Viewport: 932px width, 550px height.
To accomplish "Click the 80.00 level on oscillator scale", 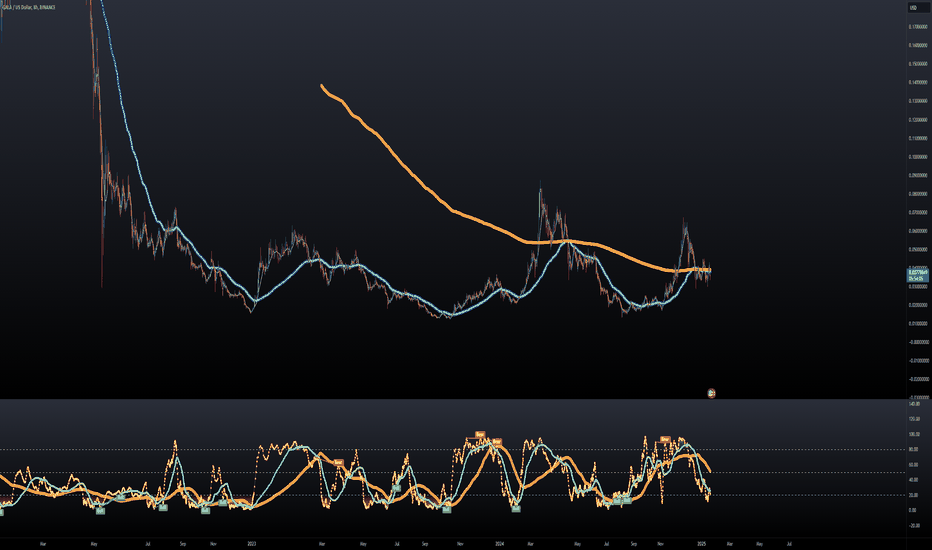I will [x=914, y=450].
